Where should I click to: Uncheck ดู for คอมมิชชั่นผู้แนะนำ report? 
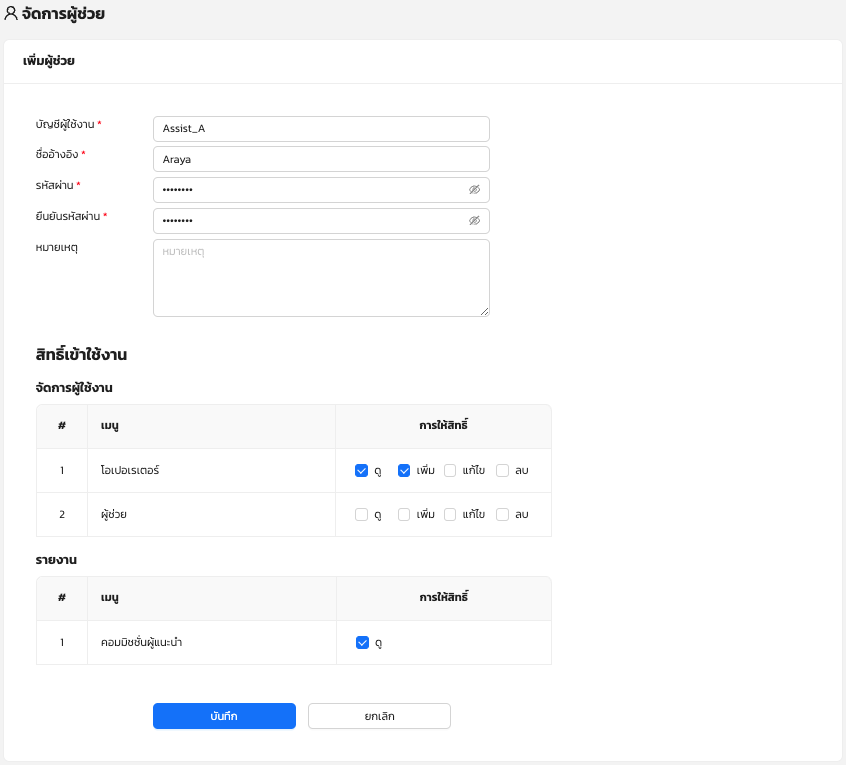(x=363, y=643)
